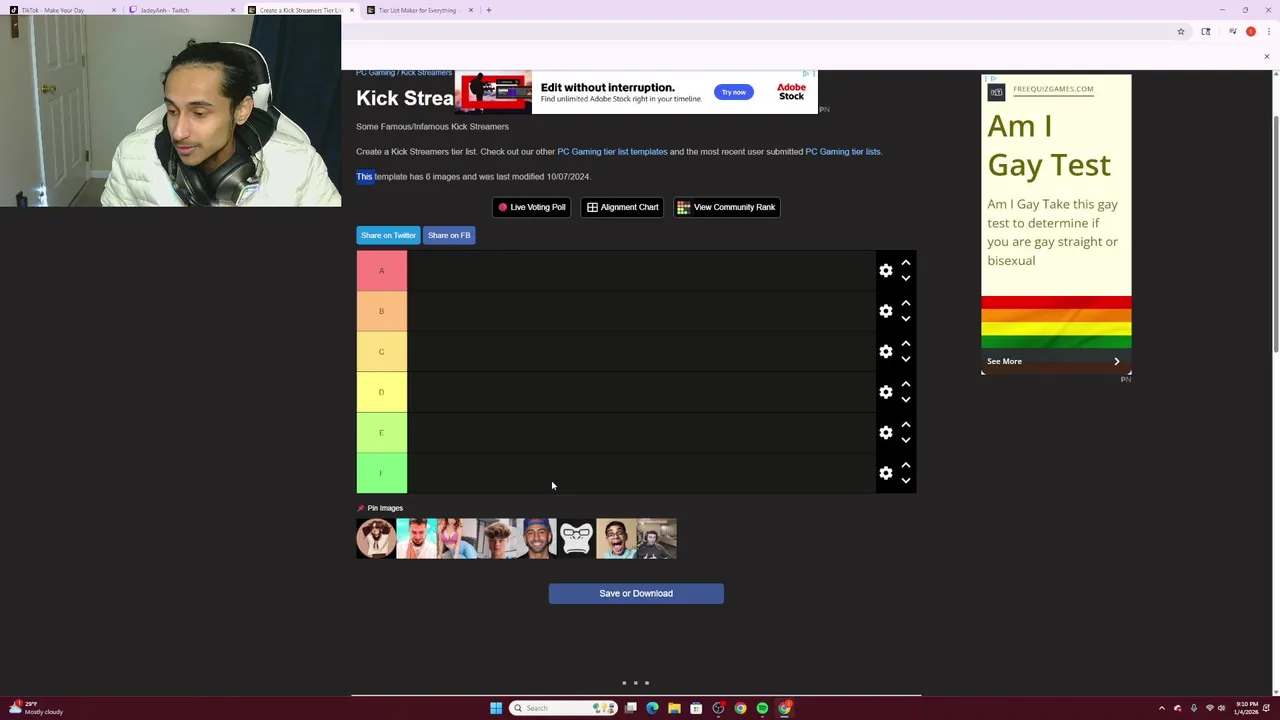Close the Kick Streamers tier list tab

352,10
